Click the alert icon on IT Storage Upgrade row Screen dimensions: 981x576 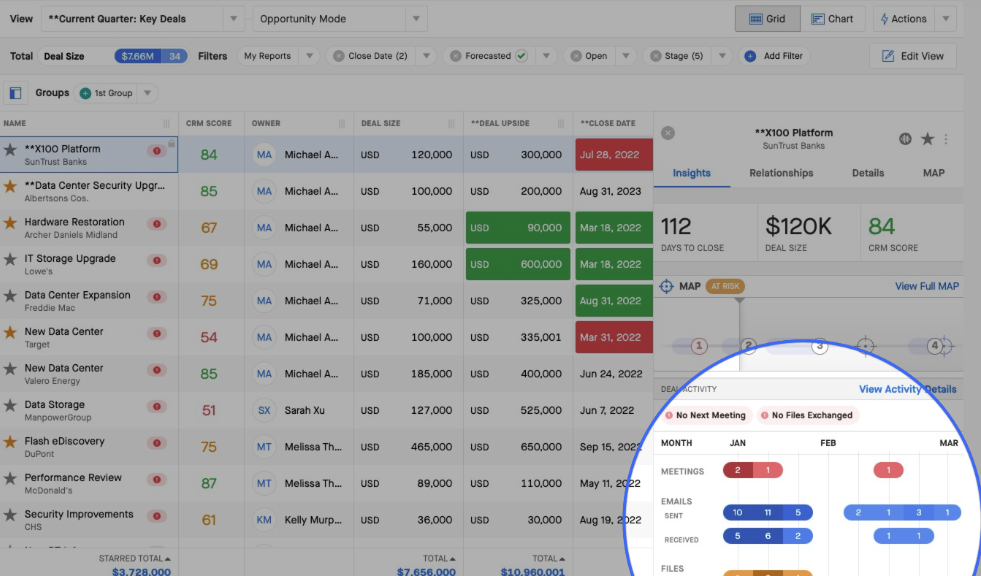coord(157,260)
